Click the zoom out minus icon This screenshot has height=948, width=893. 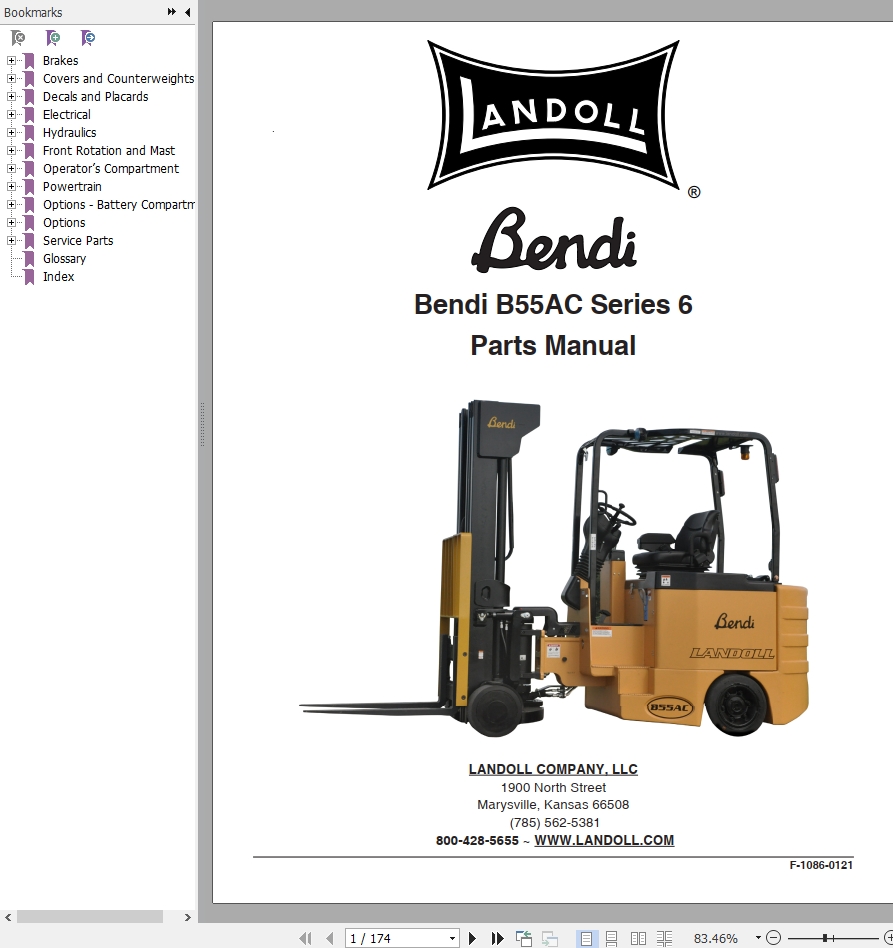pos(773,938)
